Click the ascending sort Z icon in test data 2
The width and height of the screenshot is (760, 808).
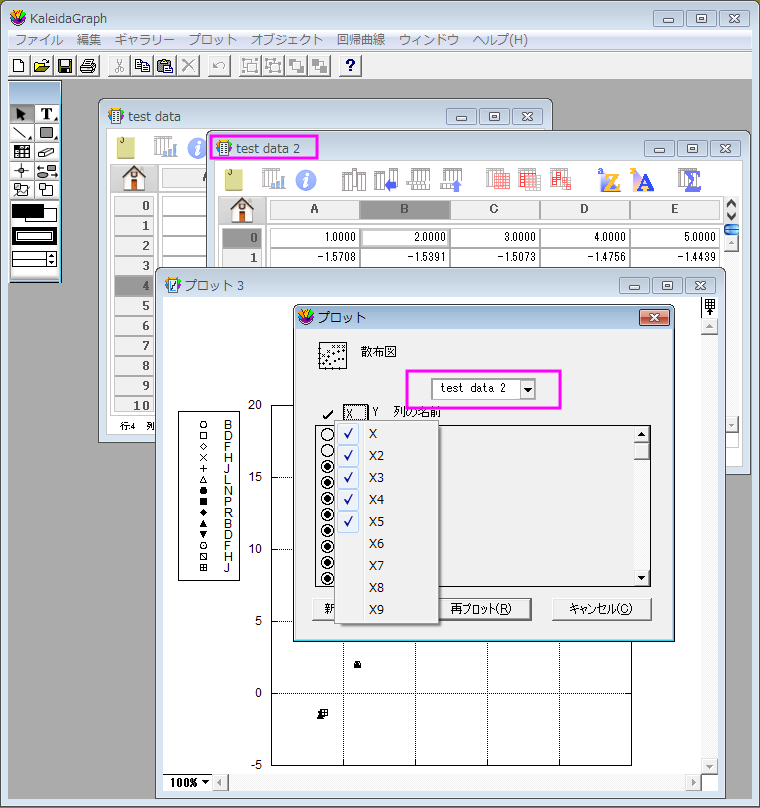pyautogui.click(x=610, y=180)
